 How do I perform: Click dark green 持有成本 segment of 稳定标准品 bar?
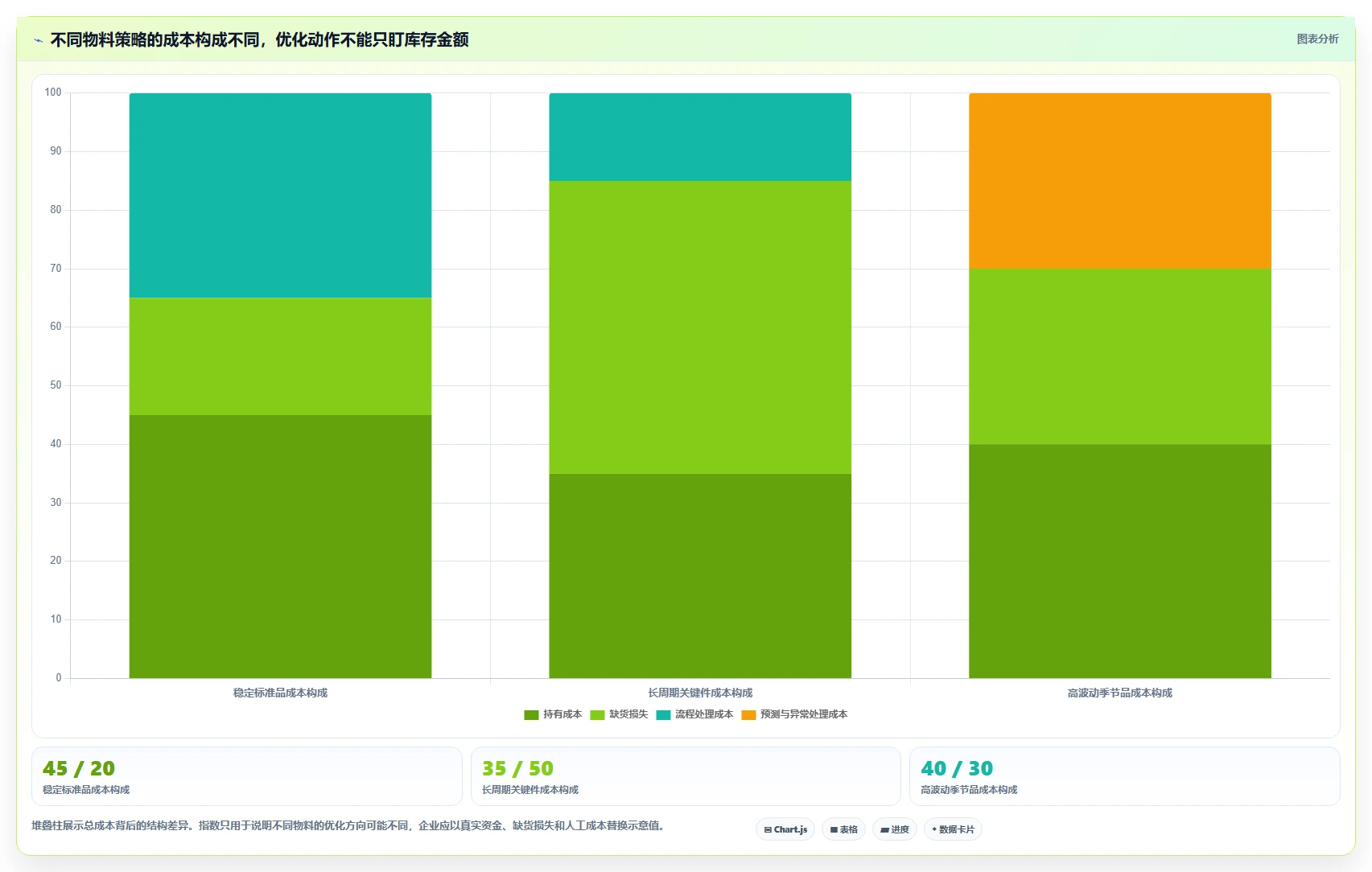click(280, 546)
